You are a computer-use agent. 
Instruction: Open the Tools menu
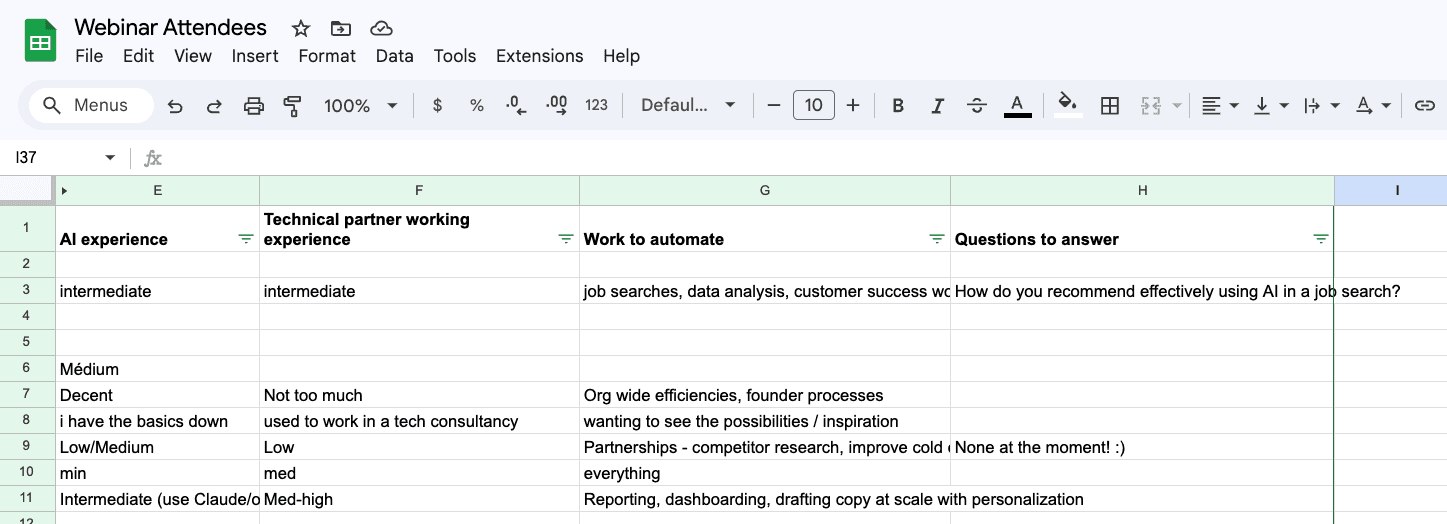tap(455, 56)
